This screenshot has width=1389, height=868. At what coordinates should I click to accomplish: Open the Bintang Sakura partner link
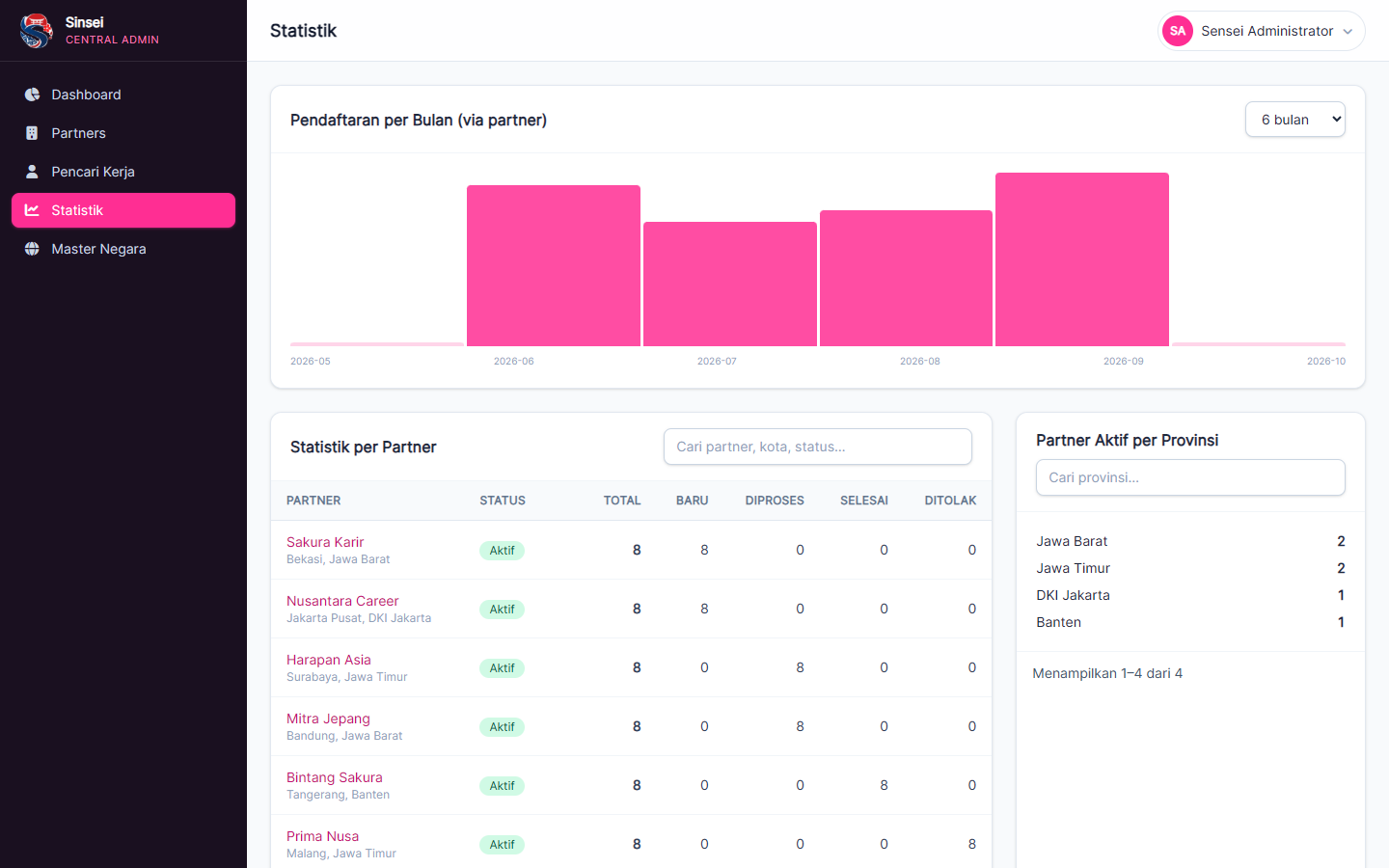tap(335, 777)
